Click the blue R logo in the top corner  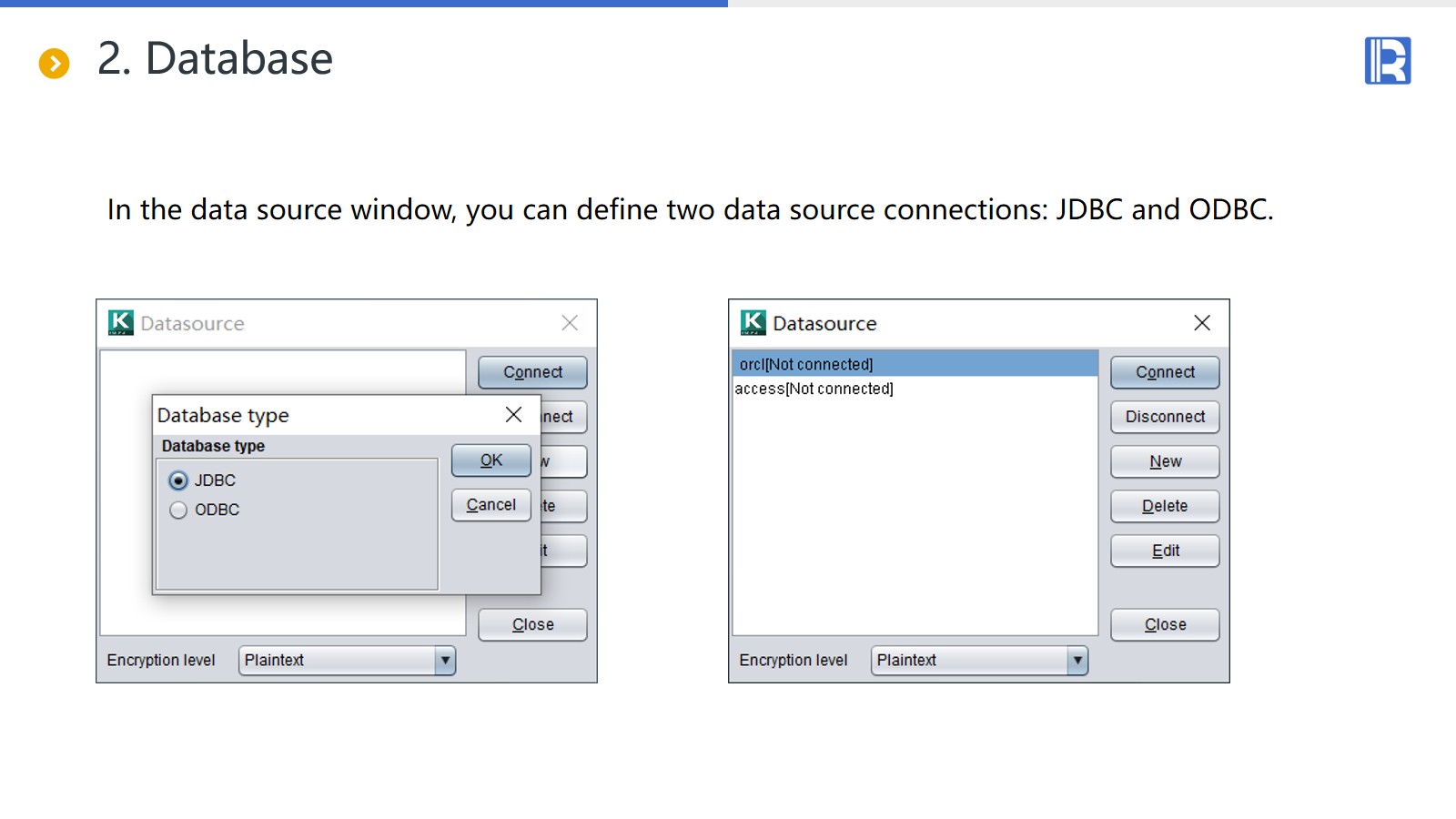[x=1387, y=61]
